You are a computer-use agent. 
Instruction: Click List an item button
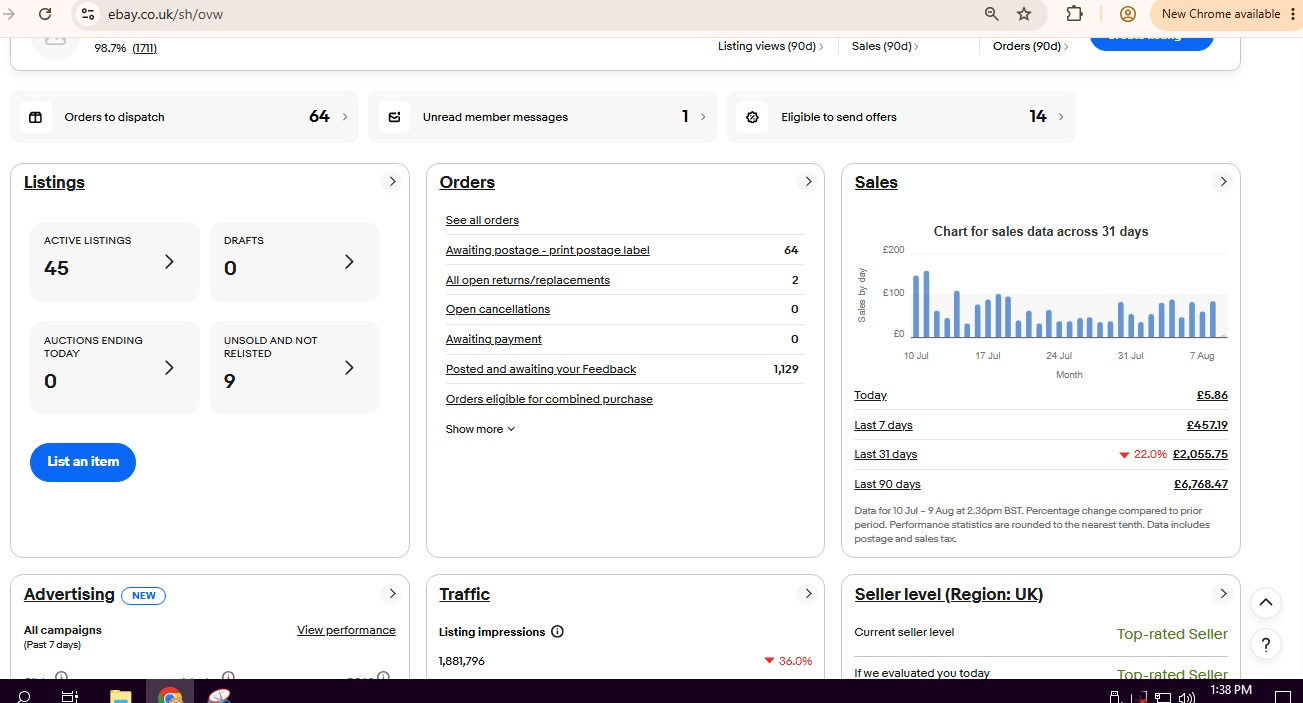click(x=83, y=462)
